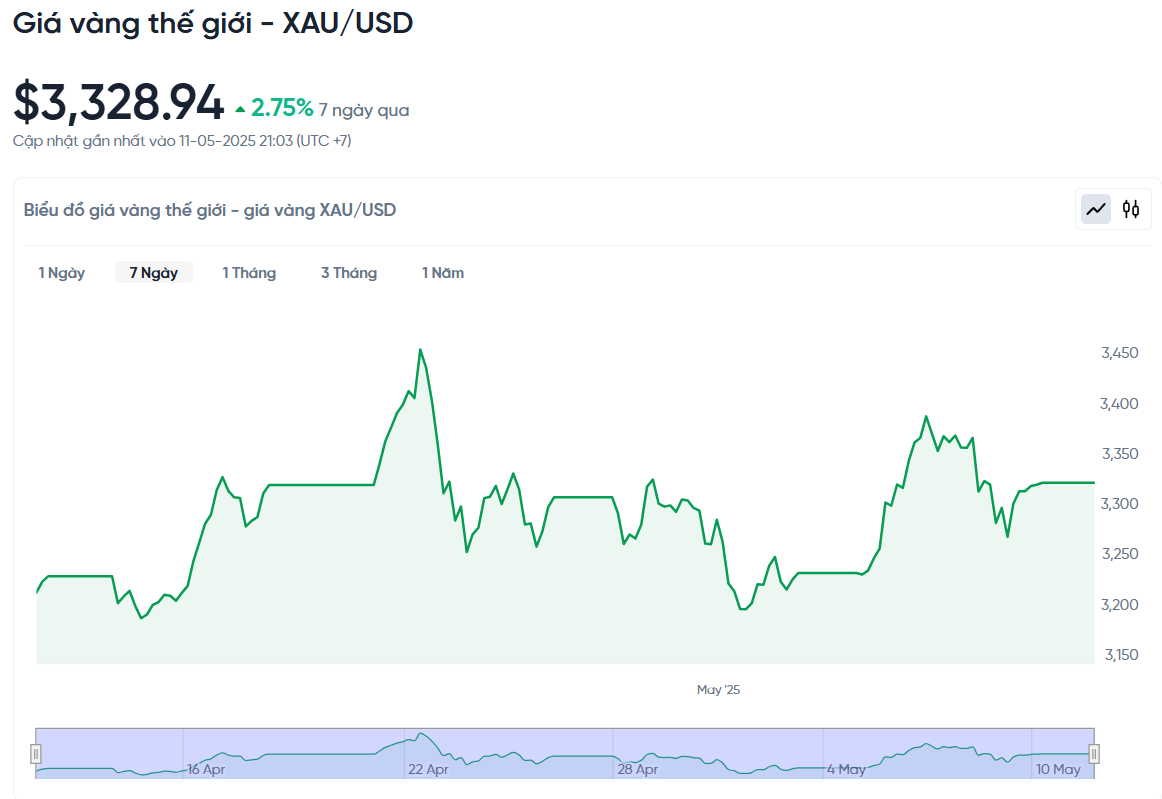
Task: Show the 1 Năm price range
Action: [443, 273]
